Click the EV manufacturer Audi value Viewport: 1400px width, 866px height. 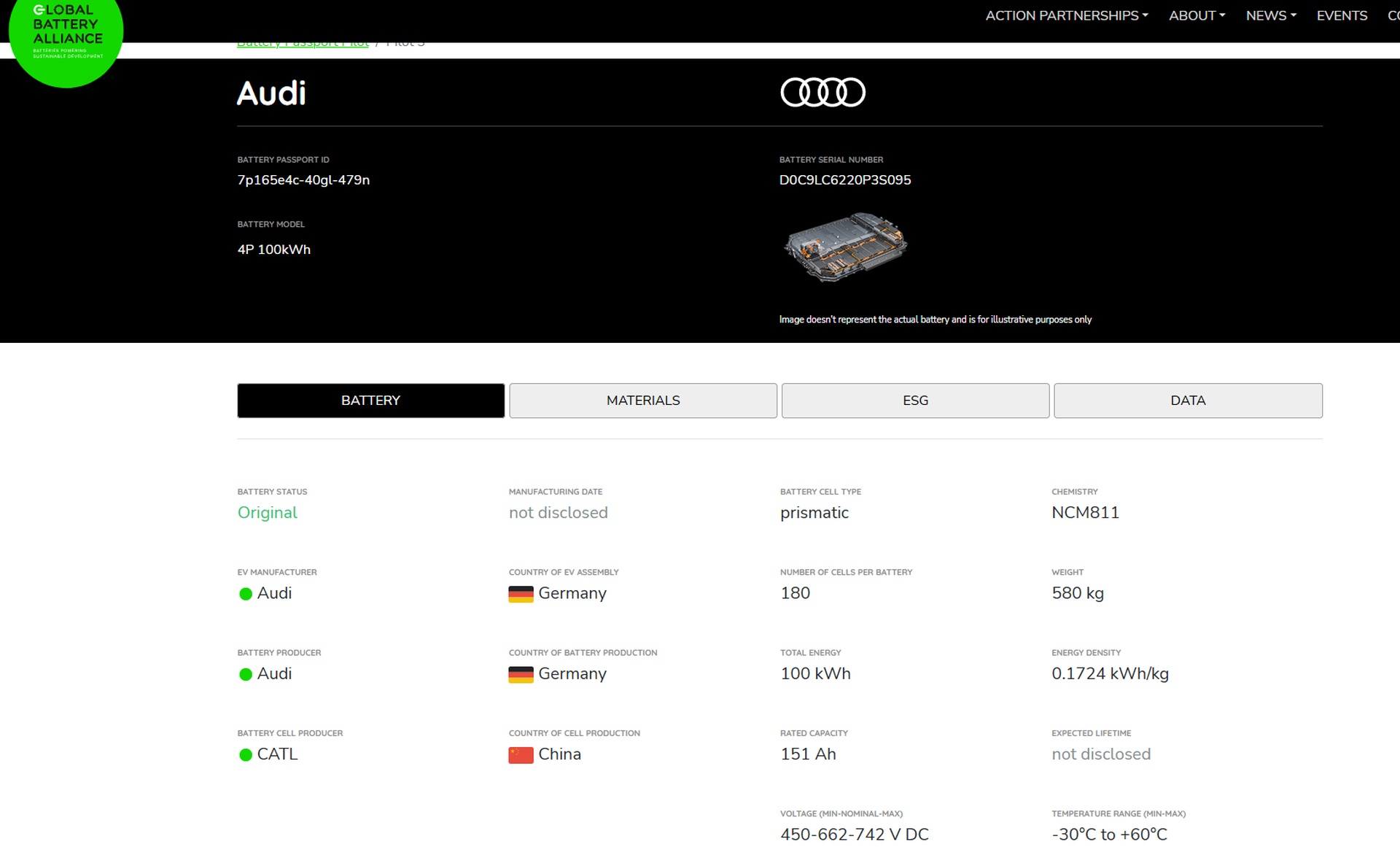(274, 593)
